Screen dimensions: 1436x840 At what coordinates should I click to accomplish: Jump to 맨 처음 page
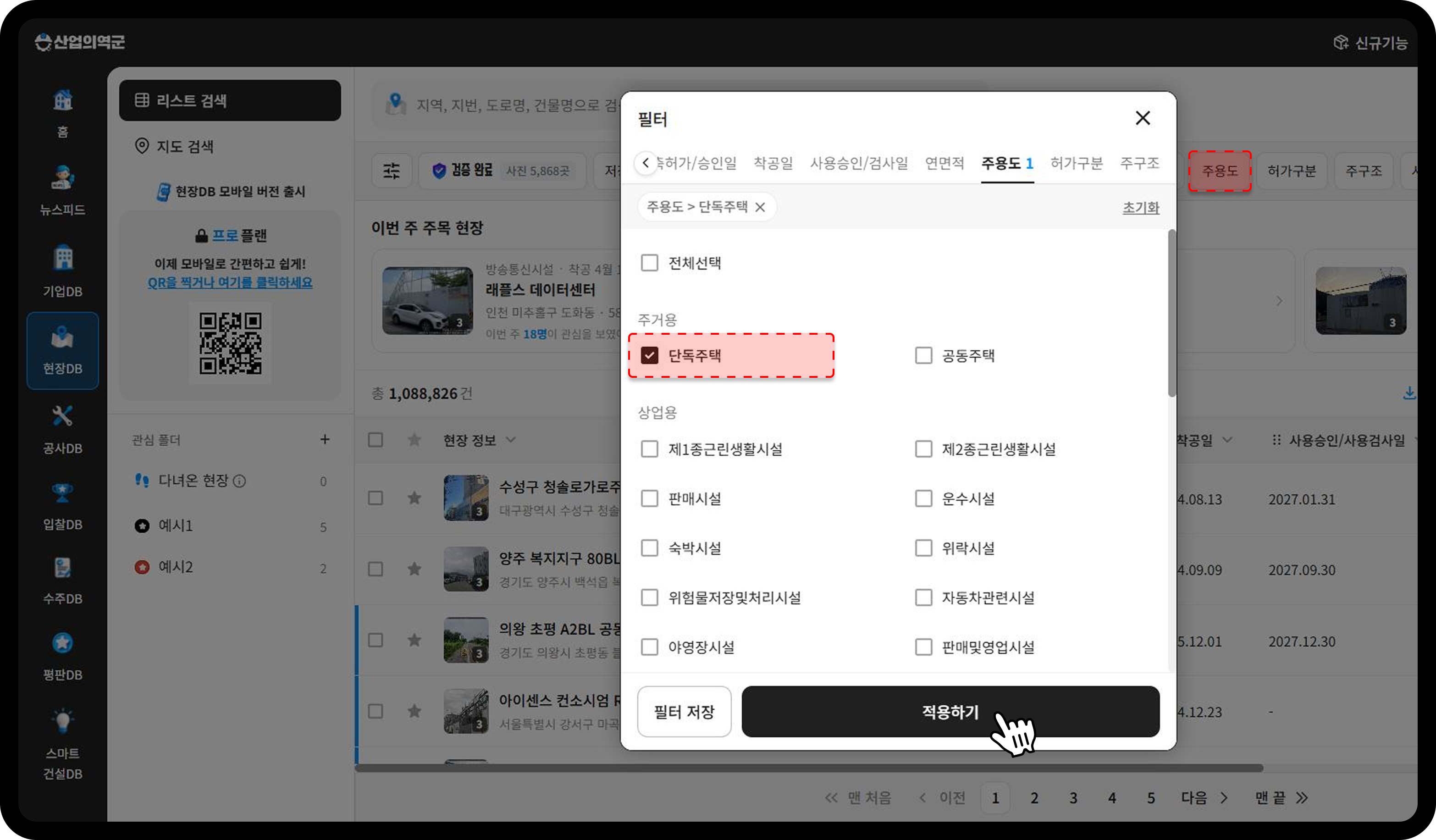(858, 798)
